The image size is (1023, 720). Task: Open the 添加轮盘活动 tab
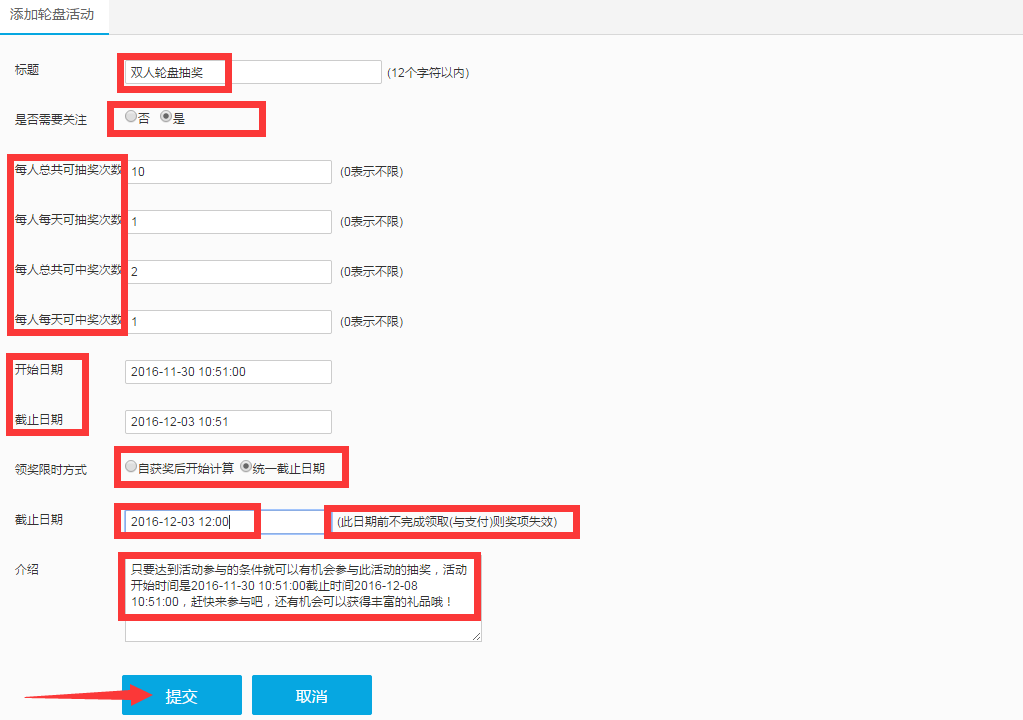[52, 16]
